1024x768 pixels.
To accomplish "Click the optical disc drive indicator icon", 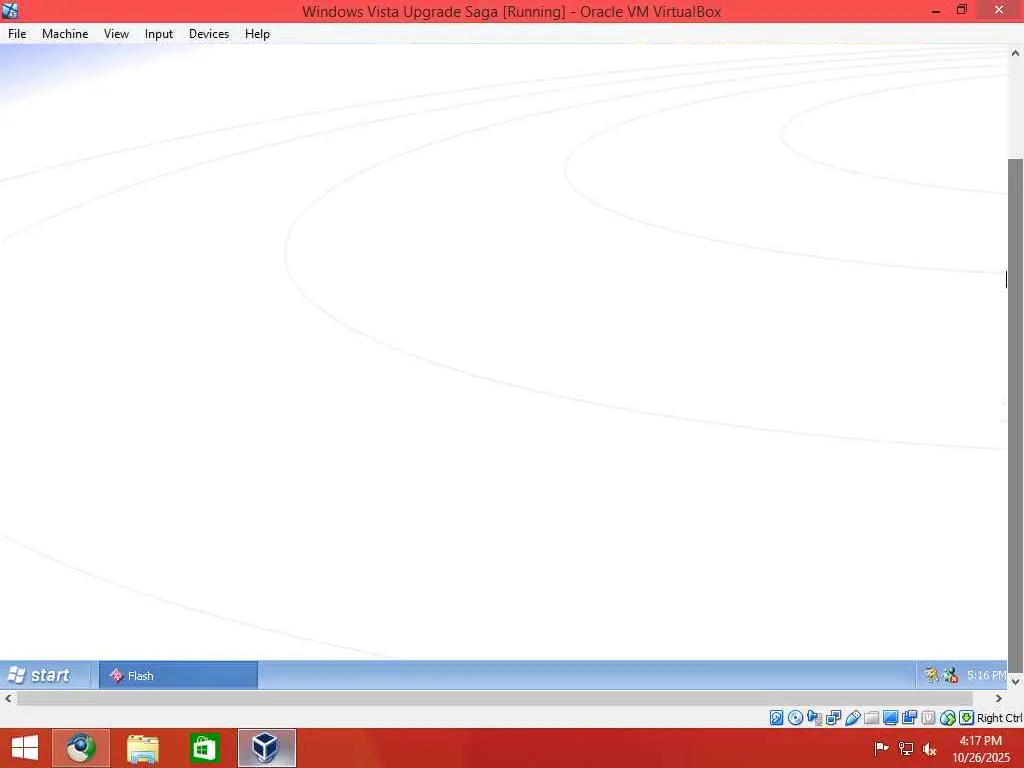I will point(795,718).
